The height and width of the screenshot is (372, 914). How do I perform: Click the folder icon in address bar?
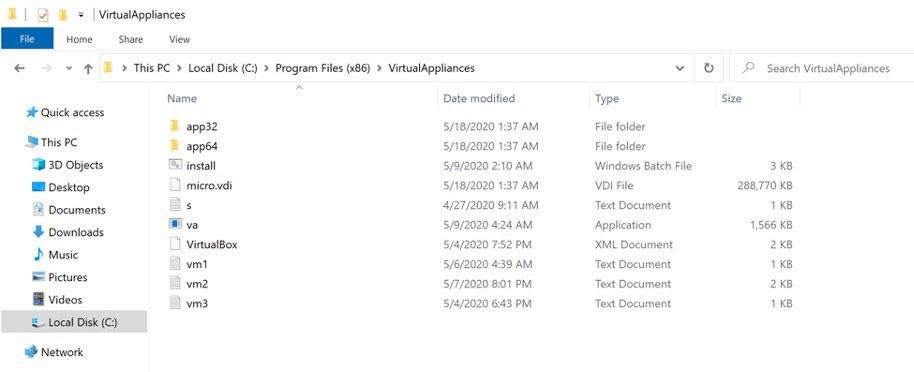108,68
